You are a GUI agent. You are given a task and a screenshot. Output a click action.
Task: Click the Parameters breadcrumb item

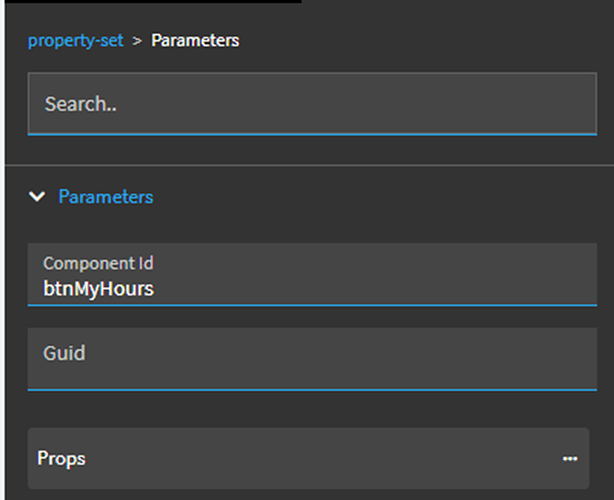click(195, 41)
